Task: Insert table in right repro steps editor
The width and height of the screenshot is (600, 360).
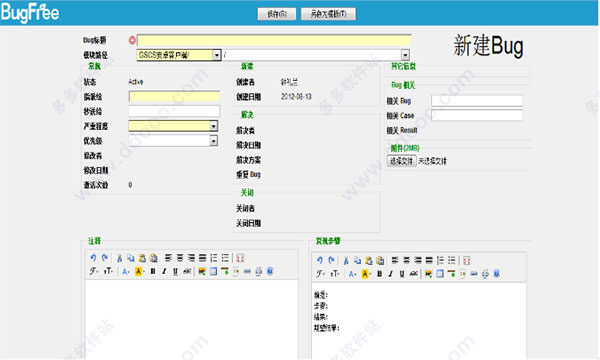Action: pyautogui.click(x=440, y=274)
